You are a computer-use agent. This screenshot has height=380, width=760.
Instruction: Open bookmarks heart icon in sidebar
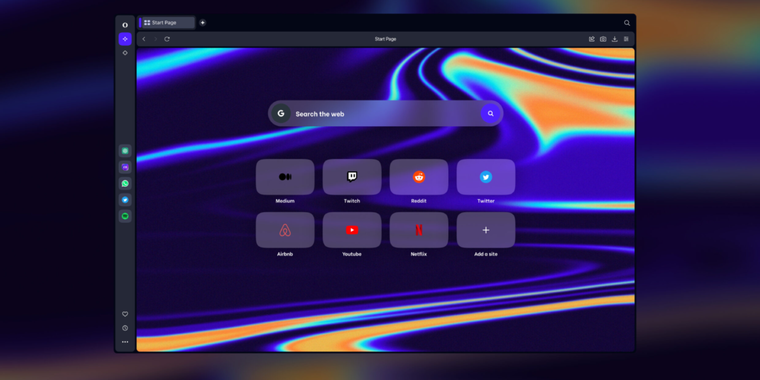pos(125,314)
